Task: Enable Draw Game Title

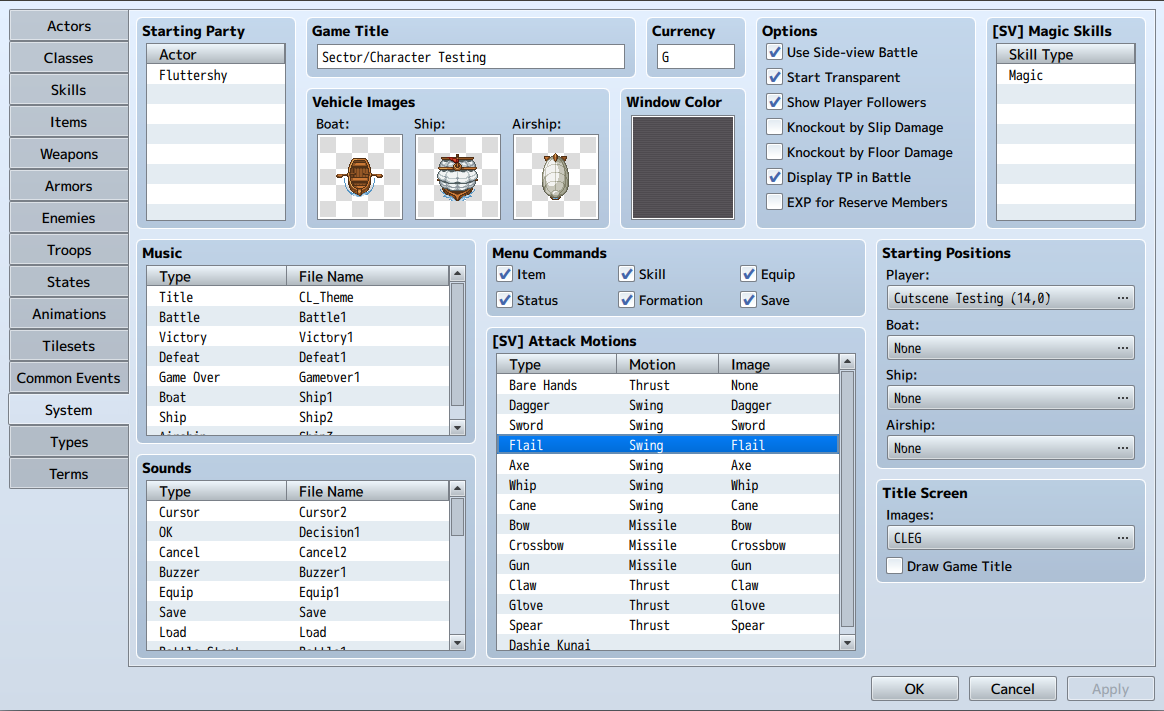Action: pyautogui.click(x=894, y=565)
